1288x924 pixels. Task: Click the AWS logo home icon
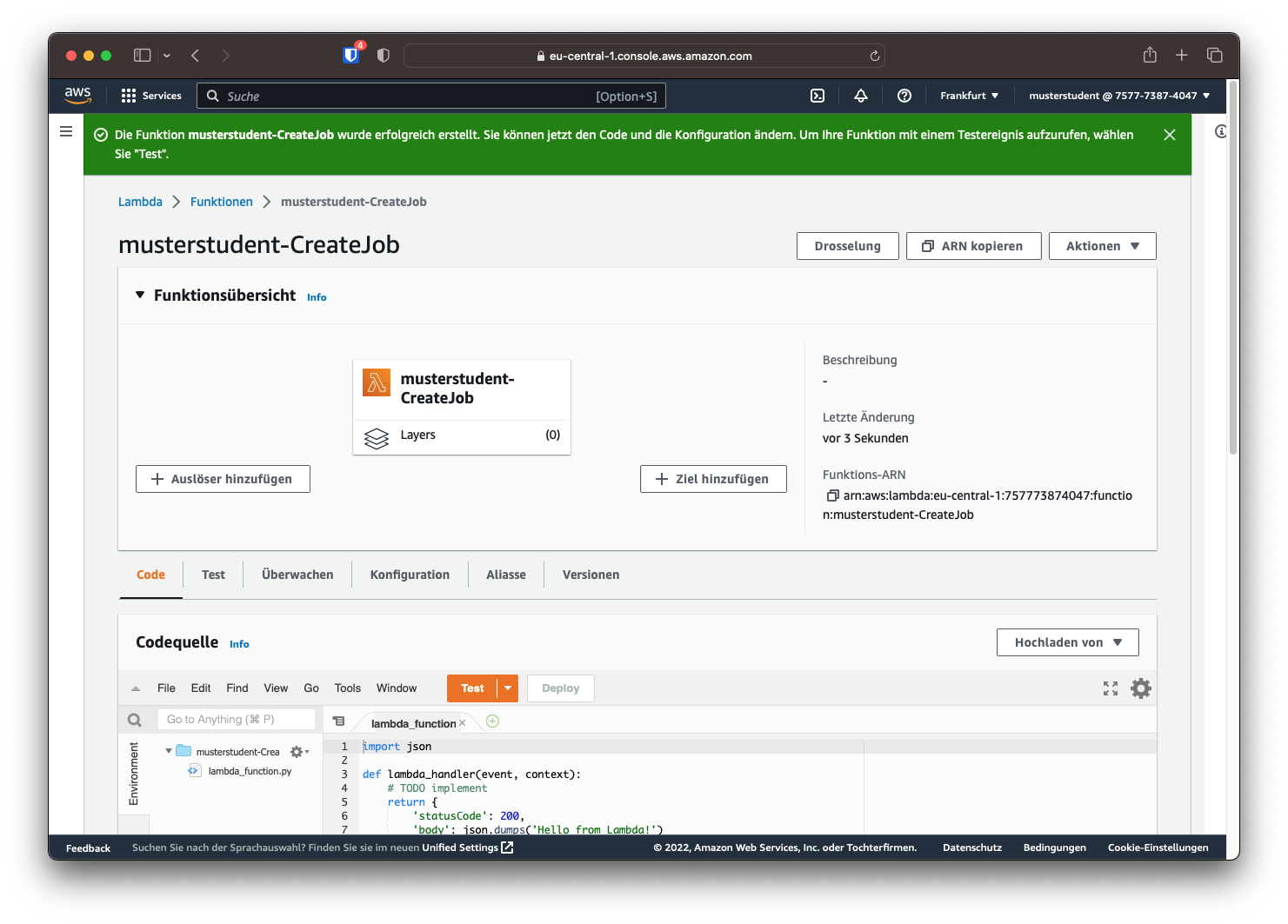tap(77, 96)
